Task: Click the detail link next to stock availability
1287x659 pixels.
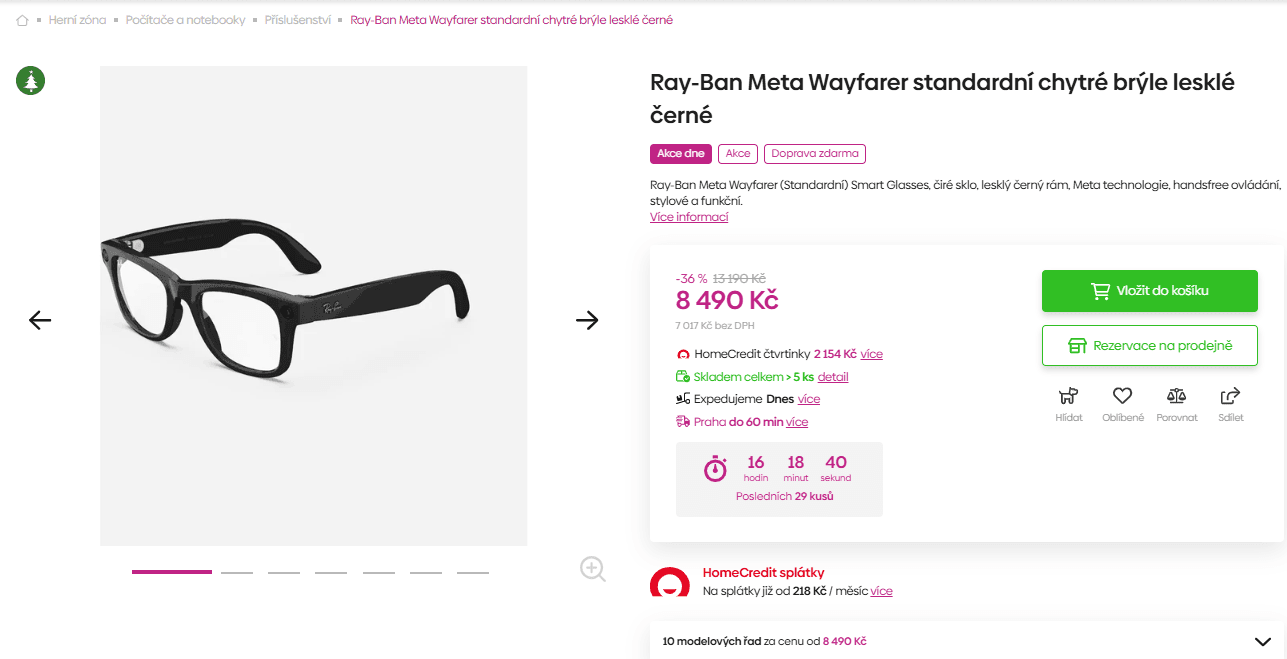Action: tap(834, 376)
